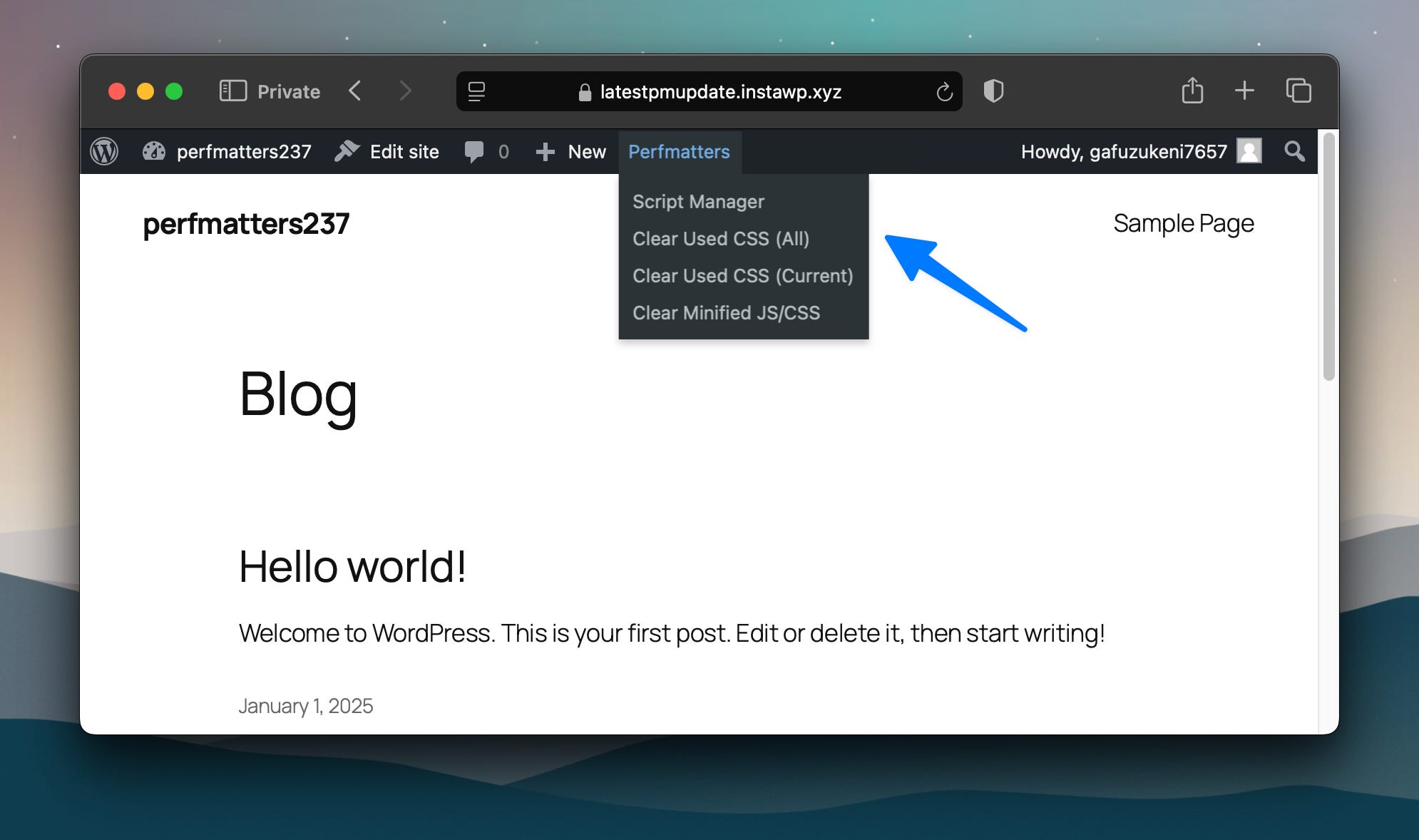
Task: Open the Perfmatters admin bar menu
Action: 679,152
